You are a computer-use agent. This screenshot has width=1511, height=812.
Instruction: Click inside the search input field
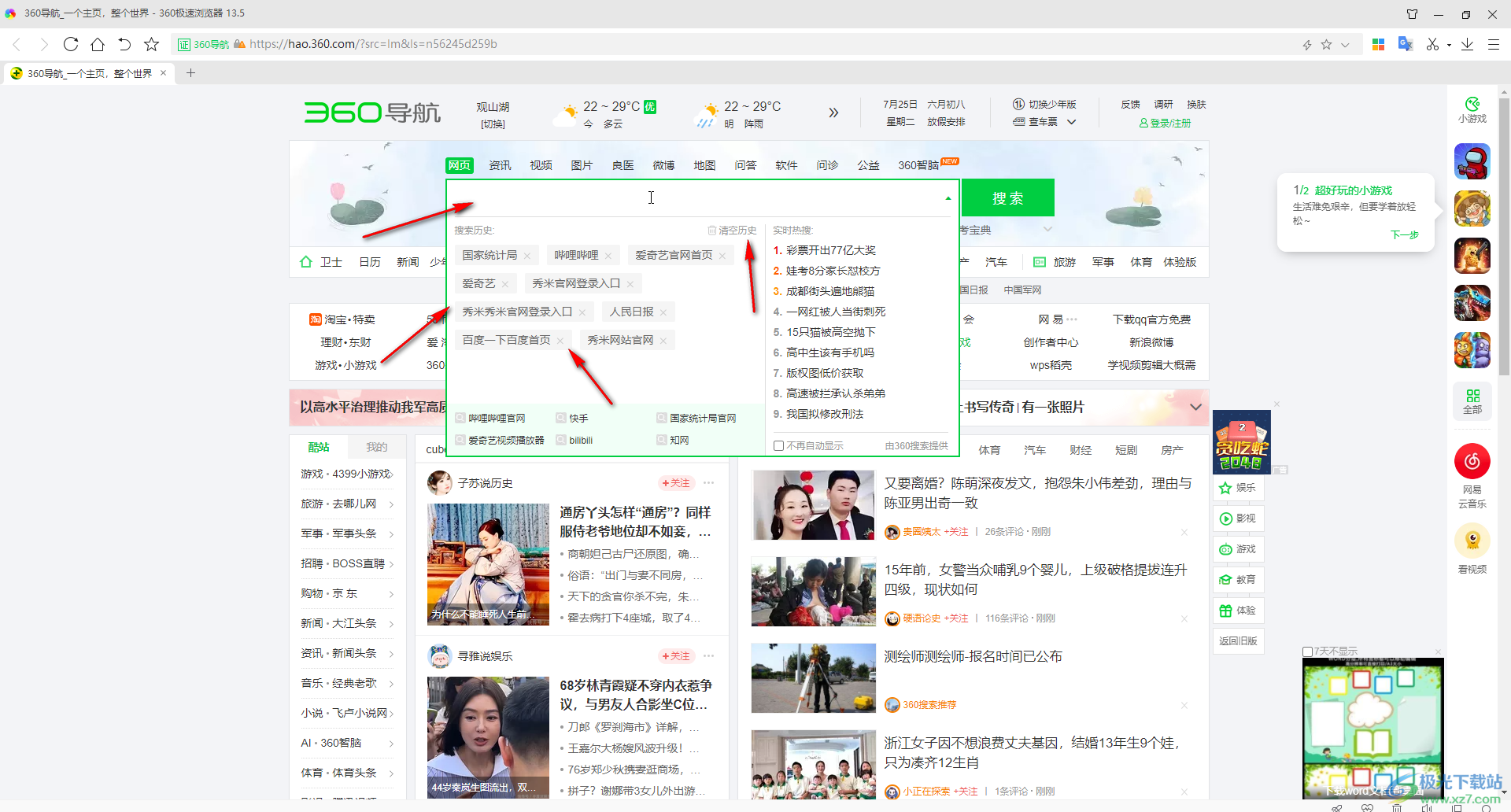pos(696,198)
